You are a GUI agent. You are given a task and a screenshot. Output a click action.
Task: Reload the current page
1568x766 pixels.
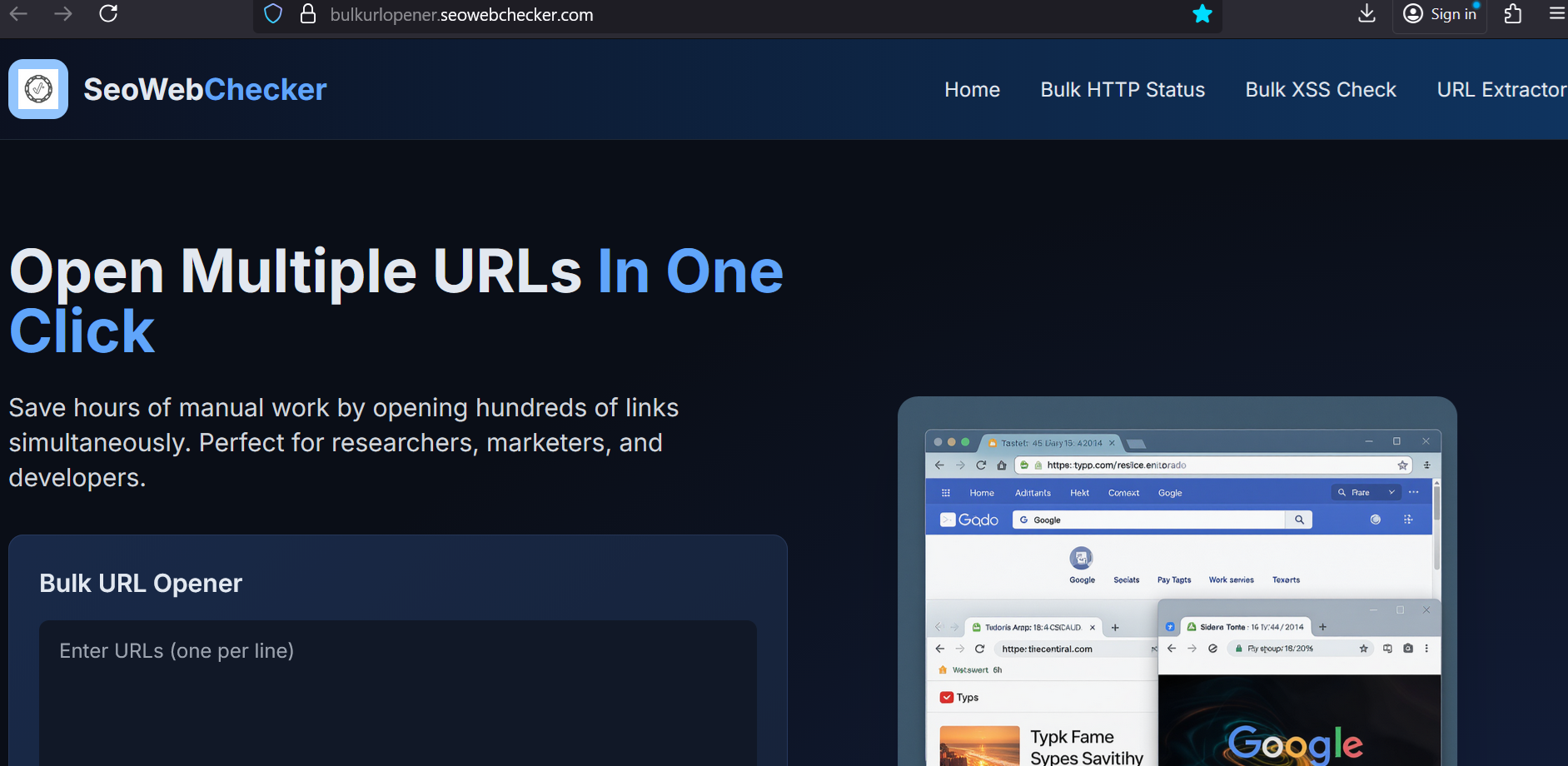[x=108, y=14]
